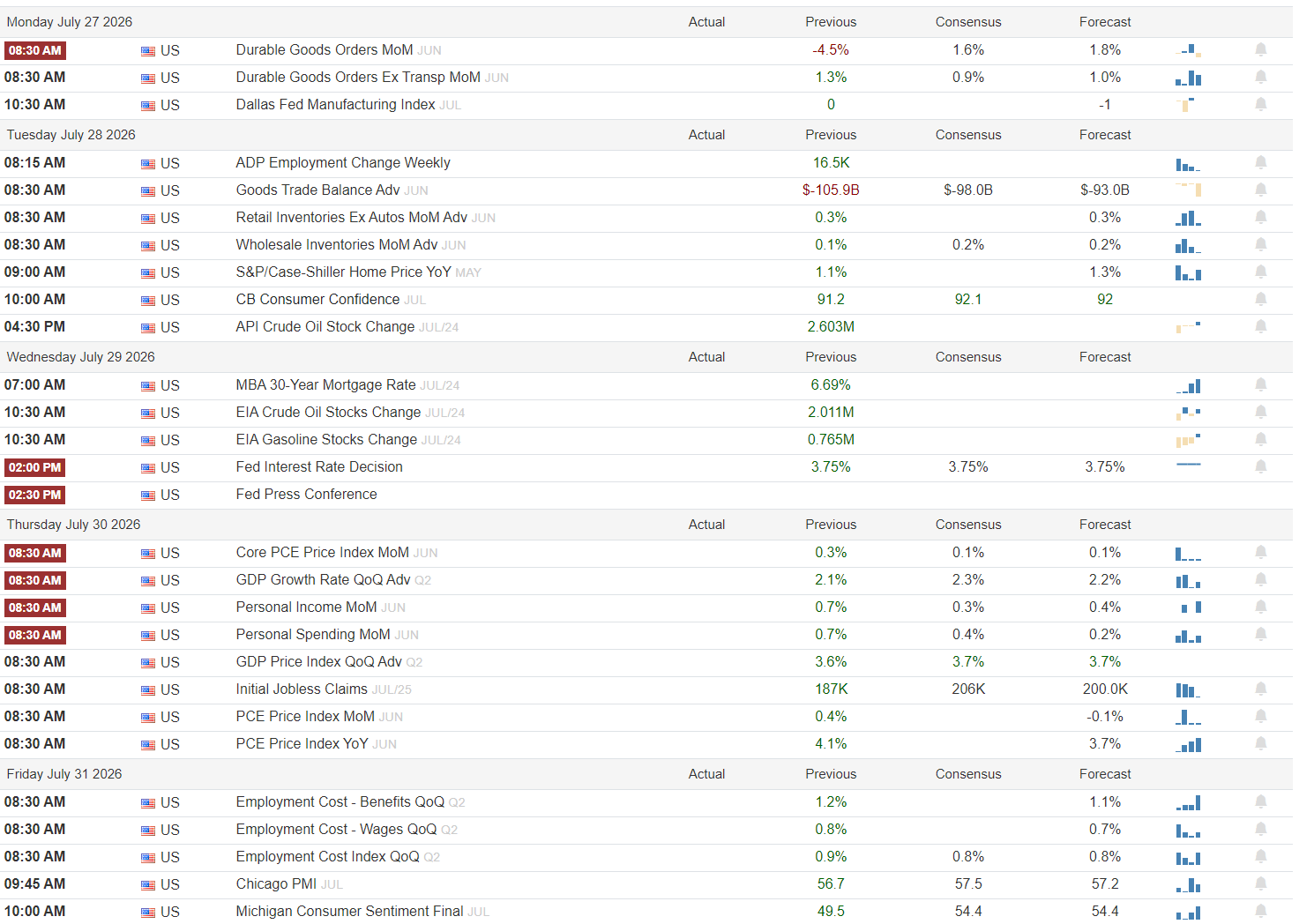Open Employment Cost Index QoQ event

[x=328, y=857]
